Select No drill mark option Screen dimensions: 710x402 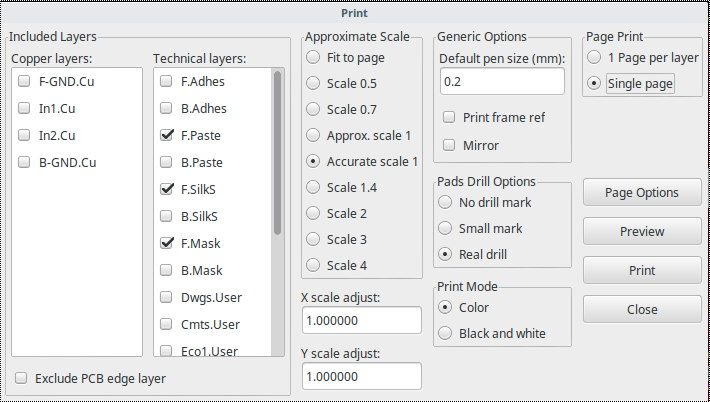point(445,202)
